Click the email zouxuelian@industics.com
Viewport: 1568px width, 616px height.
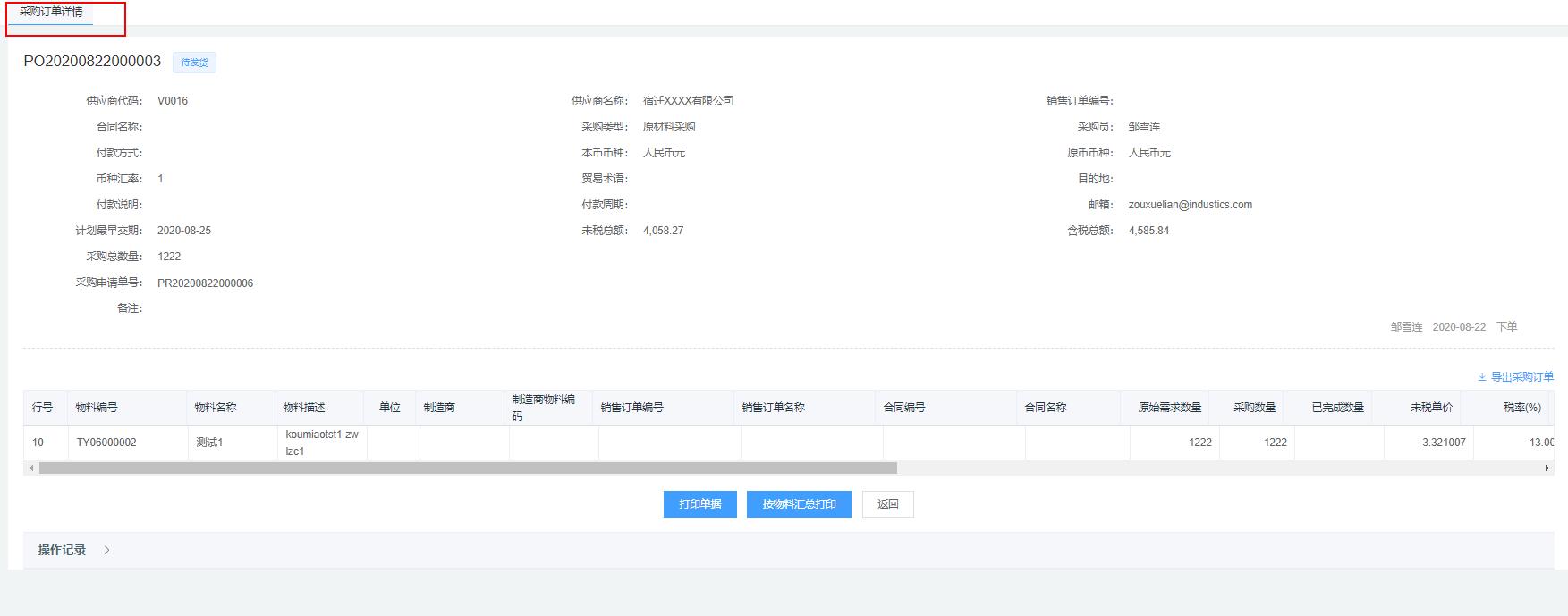click(x=1190, y=205)
